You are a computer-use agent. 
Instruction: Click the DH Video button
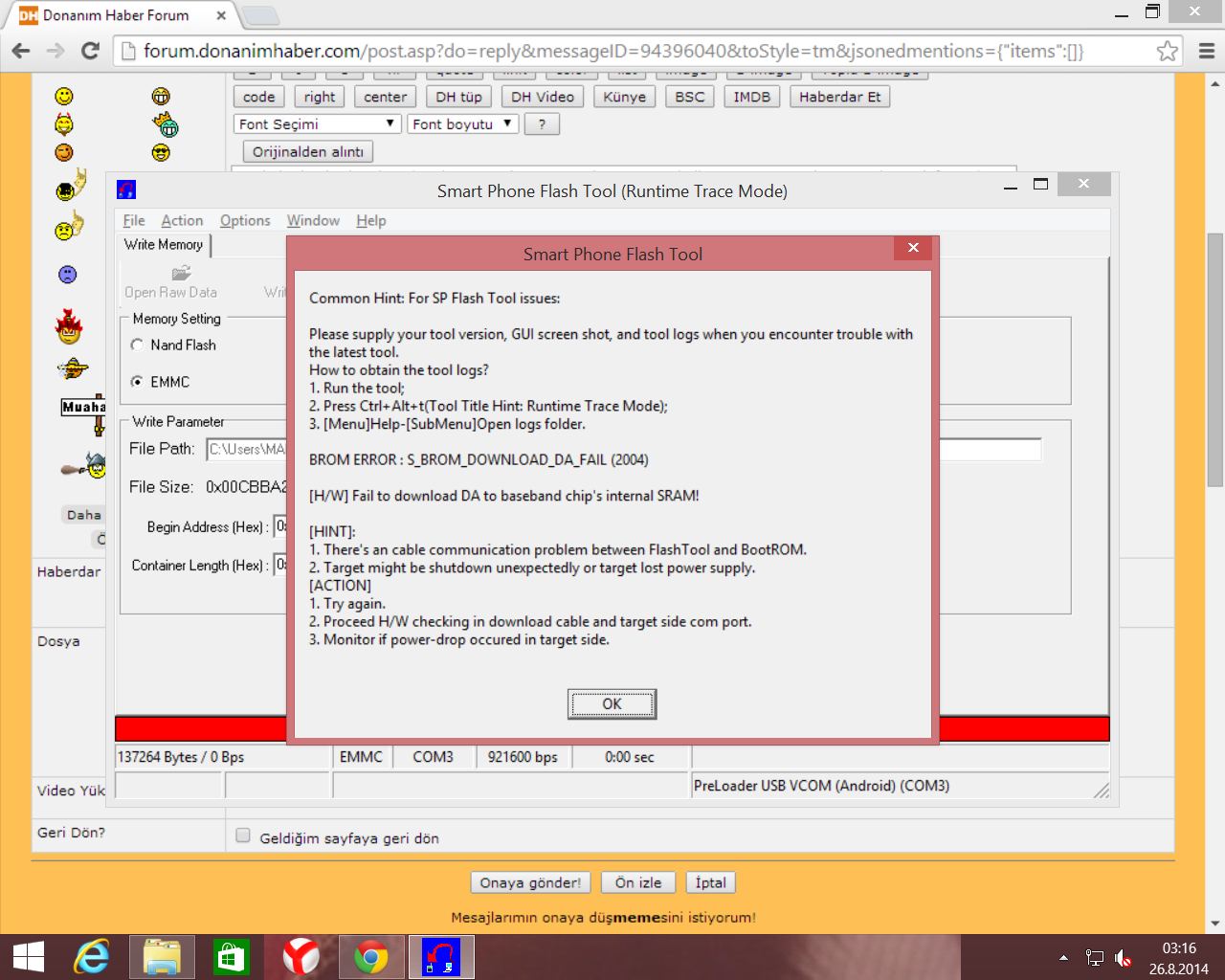(x=543, y=97)
